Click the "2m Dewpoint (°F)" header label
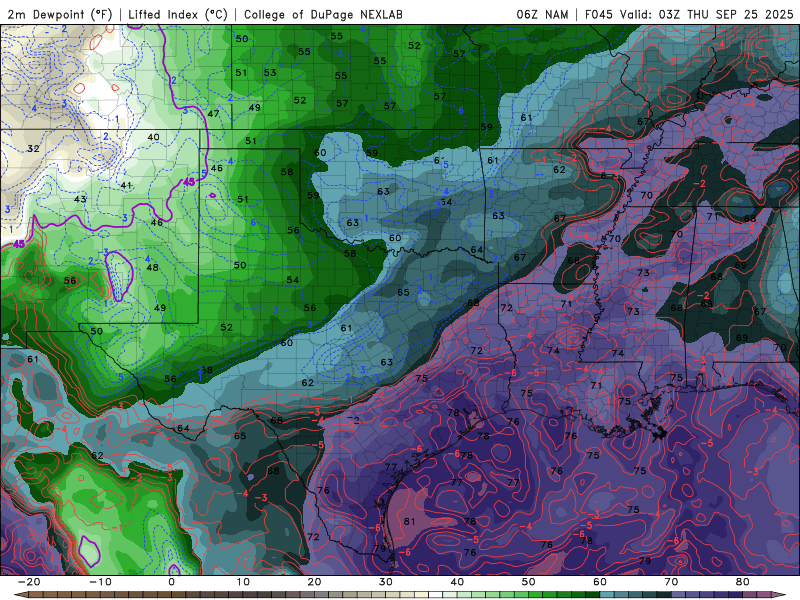The width and height of the screenshot is (800, 600). 60,14
